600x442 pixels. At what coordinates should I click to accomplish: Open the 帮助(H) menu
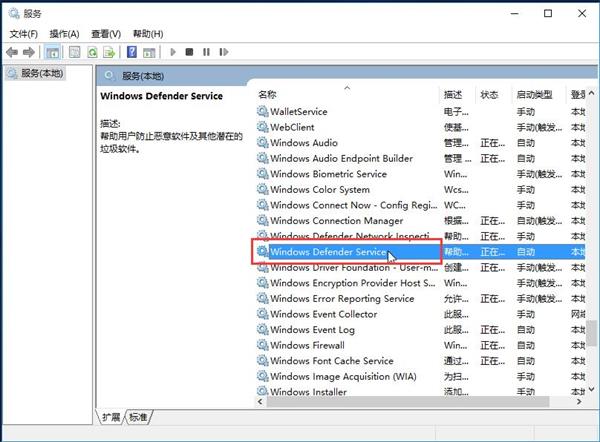[x=148, y=34]
